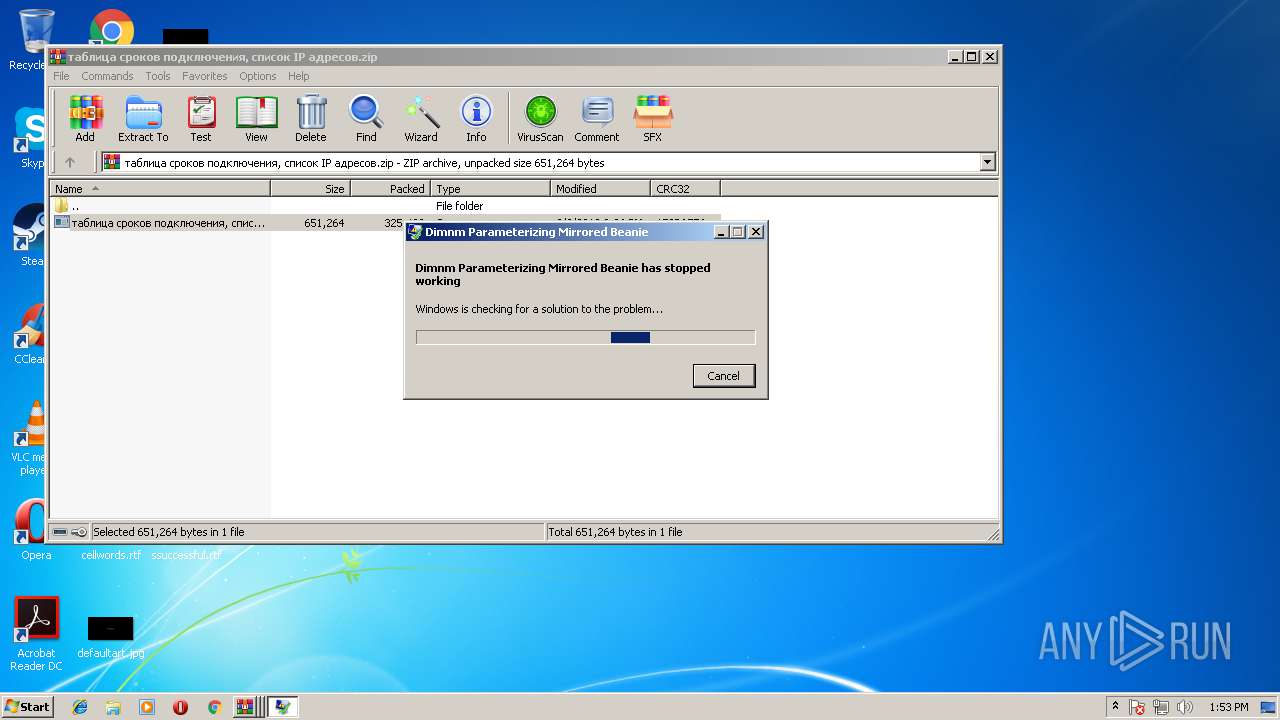The height and width of the screenshot is (720, 1280).
Task: Open the Favorites menu
Action: (204, 76)
